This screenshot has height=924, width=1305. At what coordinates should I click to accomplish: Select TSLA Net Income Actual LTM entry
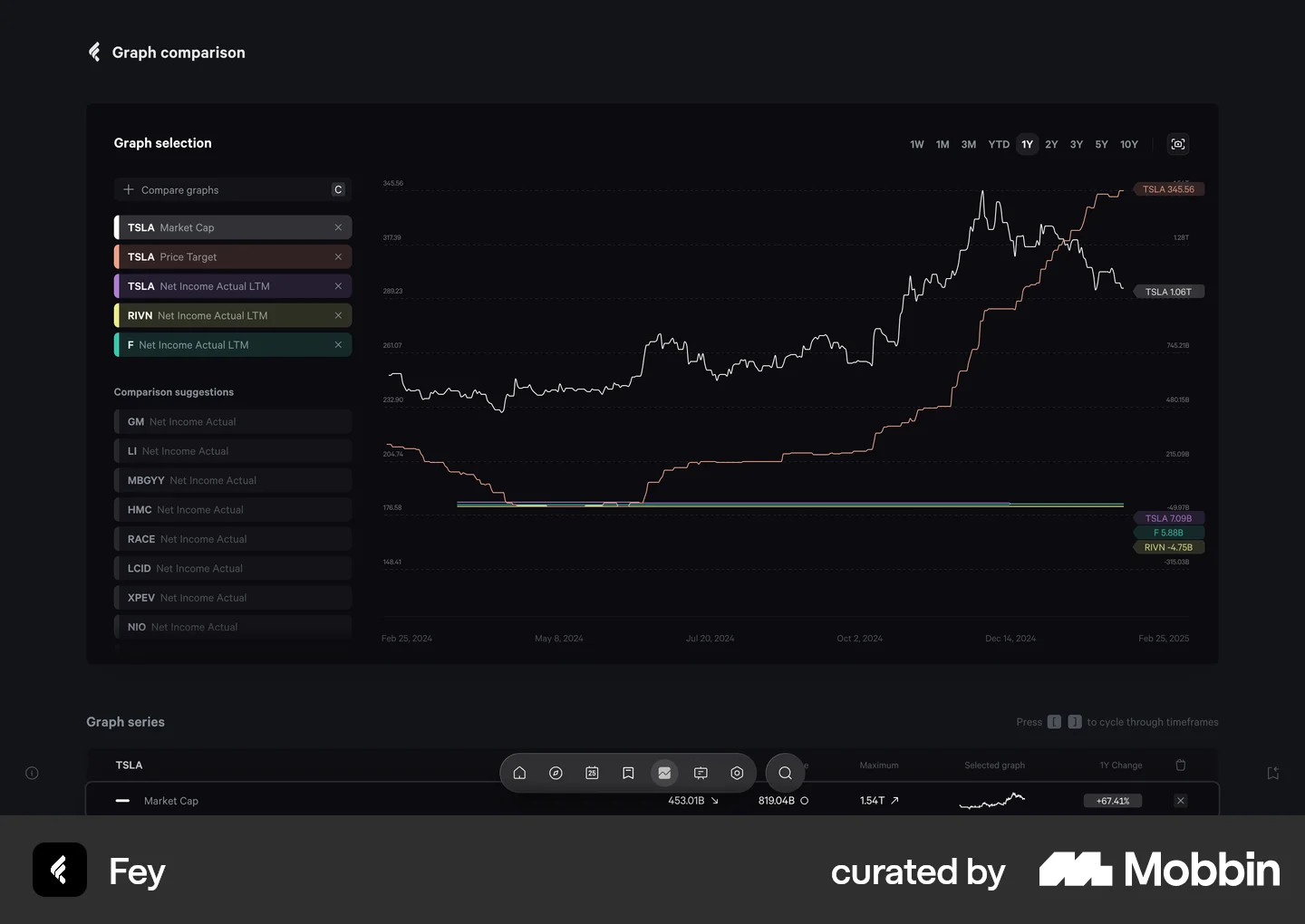233,286
